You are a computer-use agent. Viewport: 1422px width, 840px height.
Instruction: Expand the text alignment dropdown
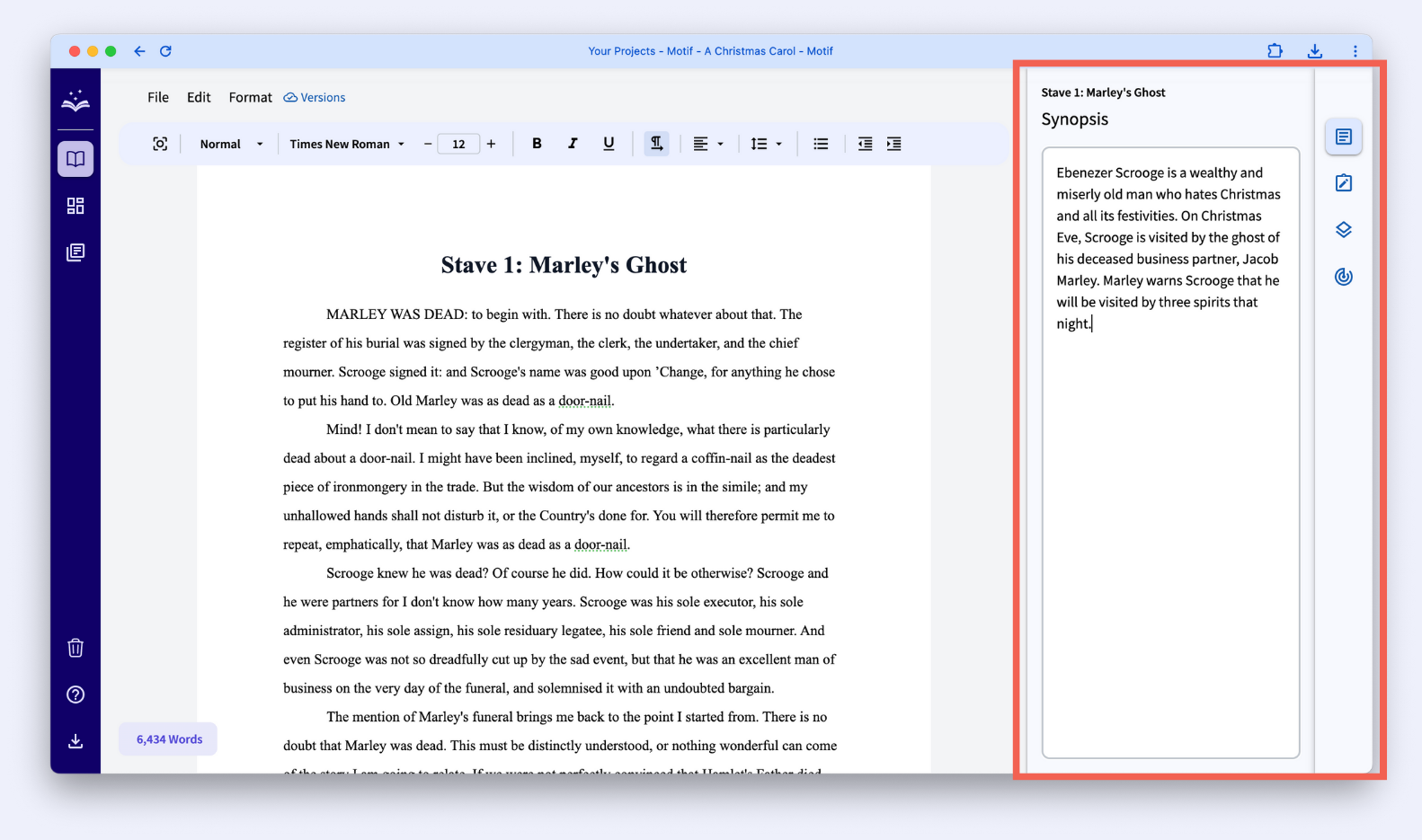point(708,144)
